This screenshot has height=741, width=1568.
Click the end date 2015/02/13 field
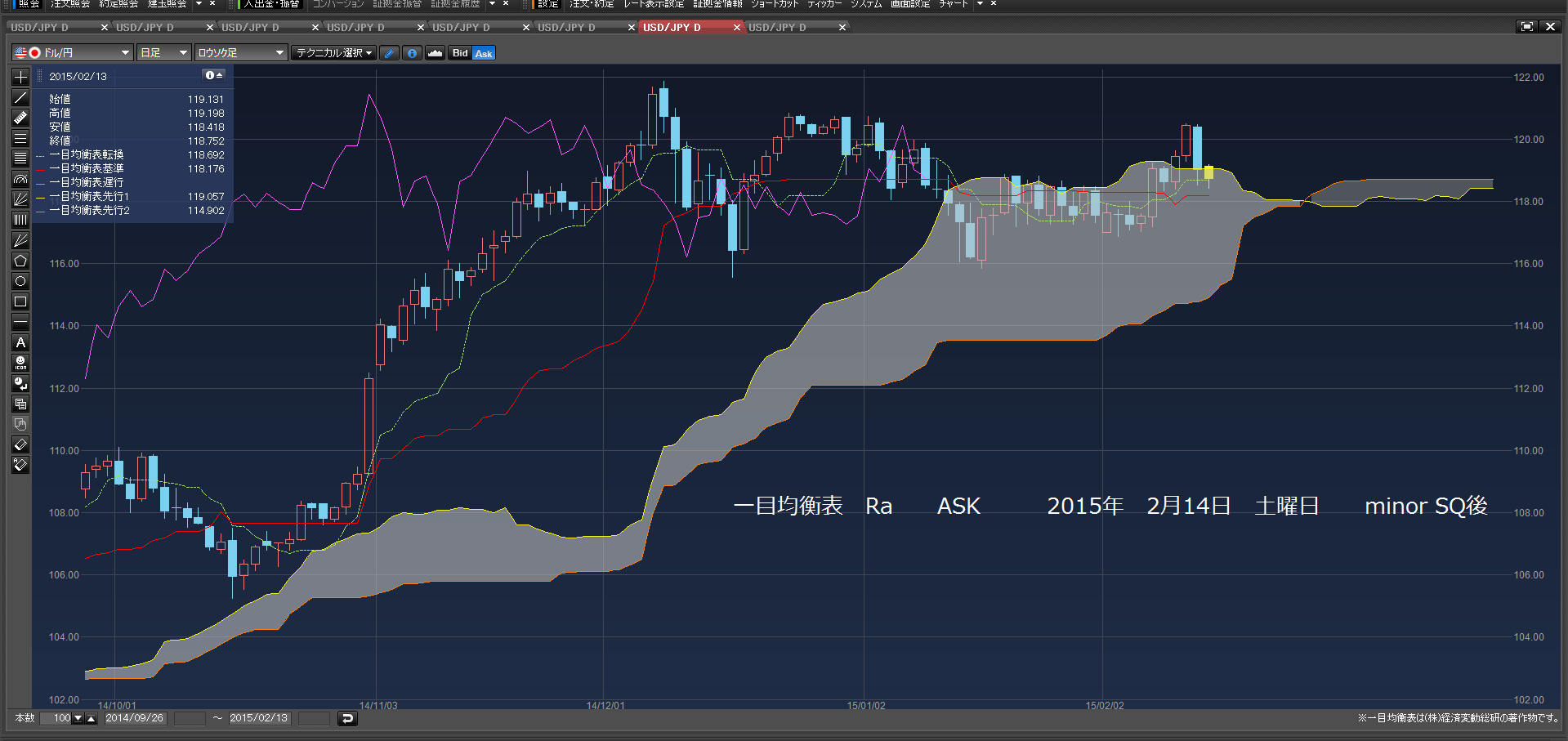259,718
